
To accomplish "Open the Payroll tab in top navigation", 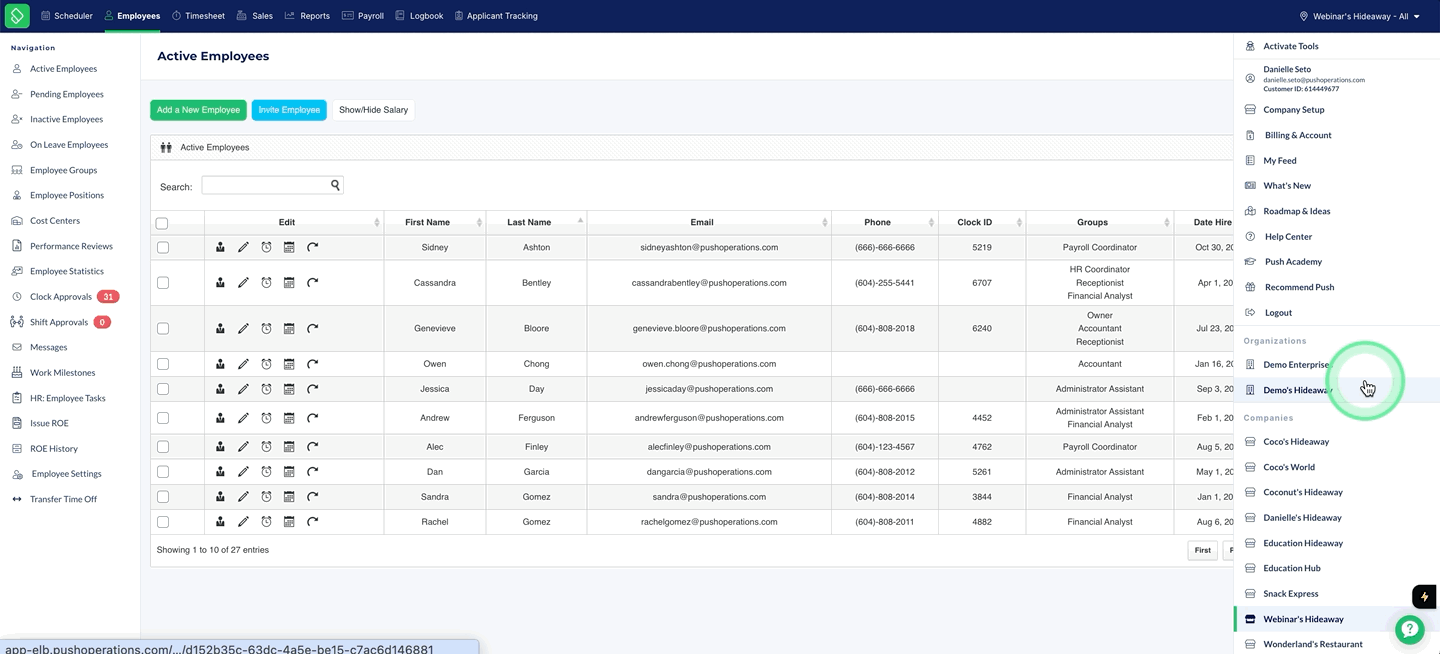I will click(x=363, y=16).
